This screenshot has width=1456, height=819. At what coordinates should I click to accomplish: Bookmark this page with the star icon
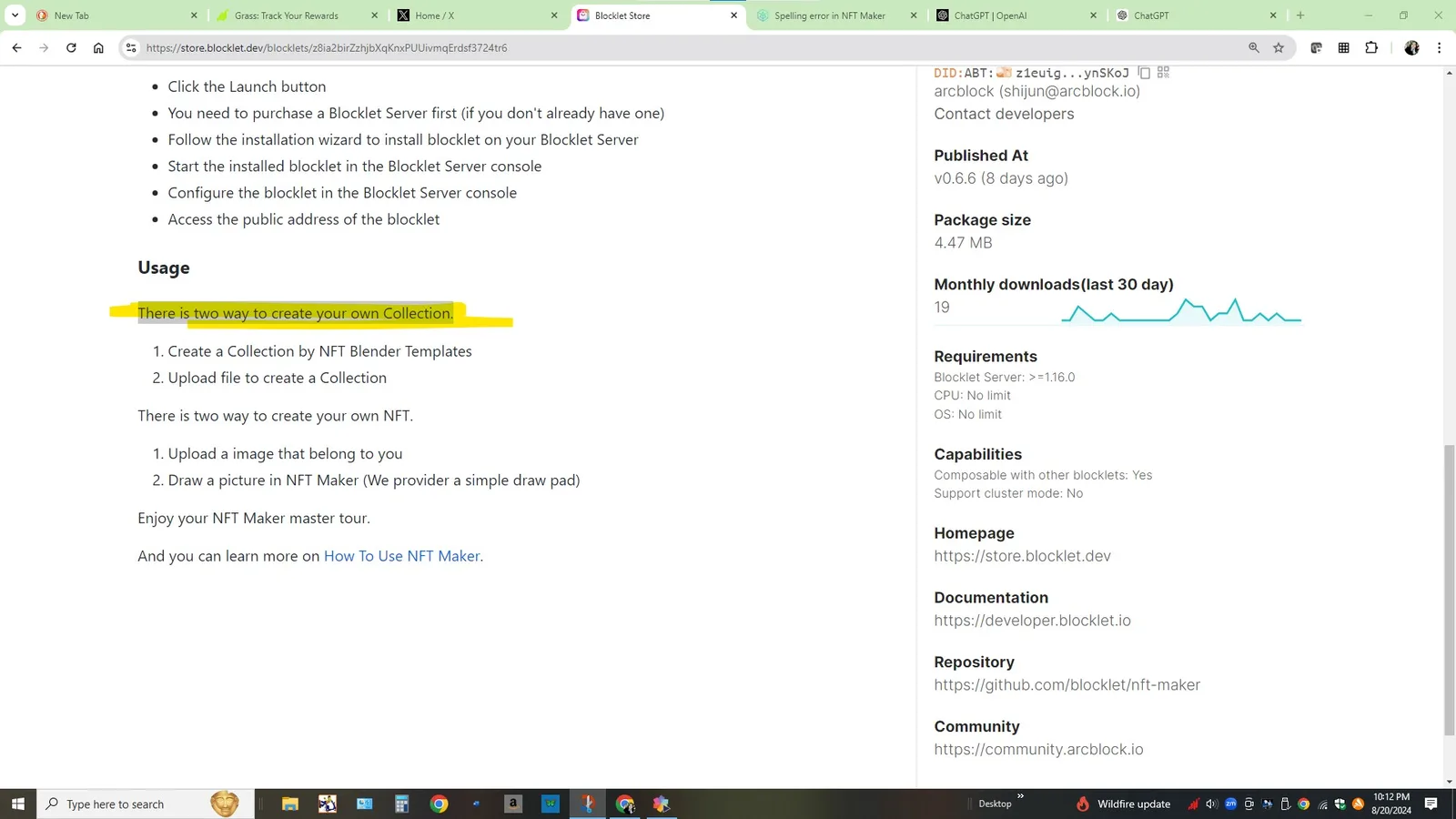click(1279, 48)
